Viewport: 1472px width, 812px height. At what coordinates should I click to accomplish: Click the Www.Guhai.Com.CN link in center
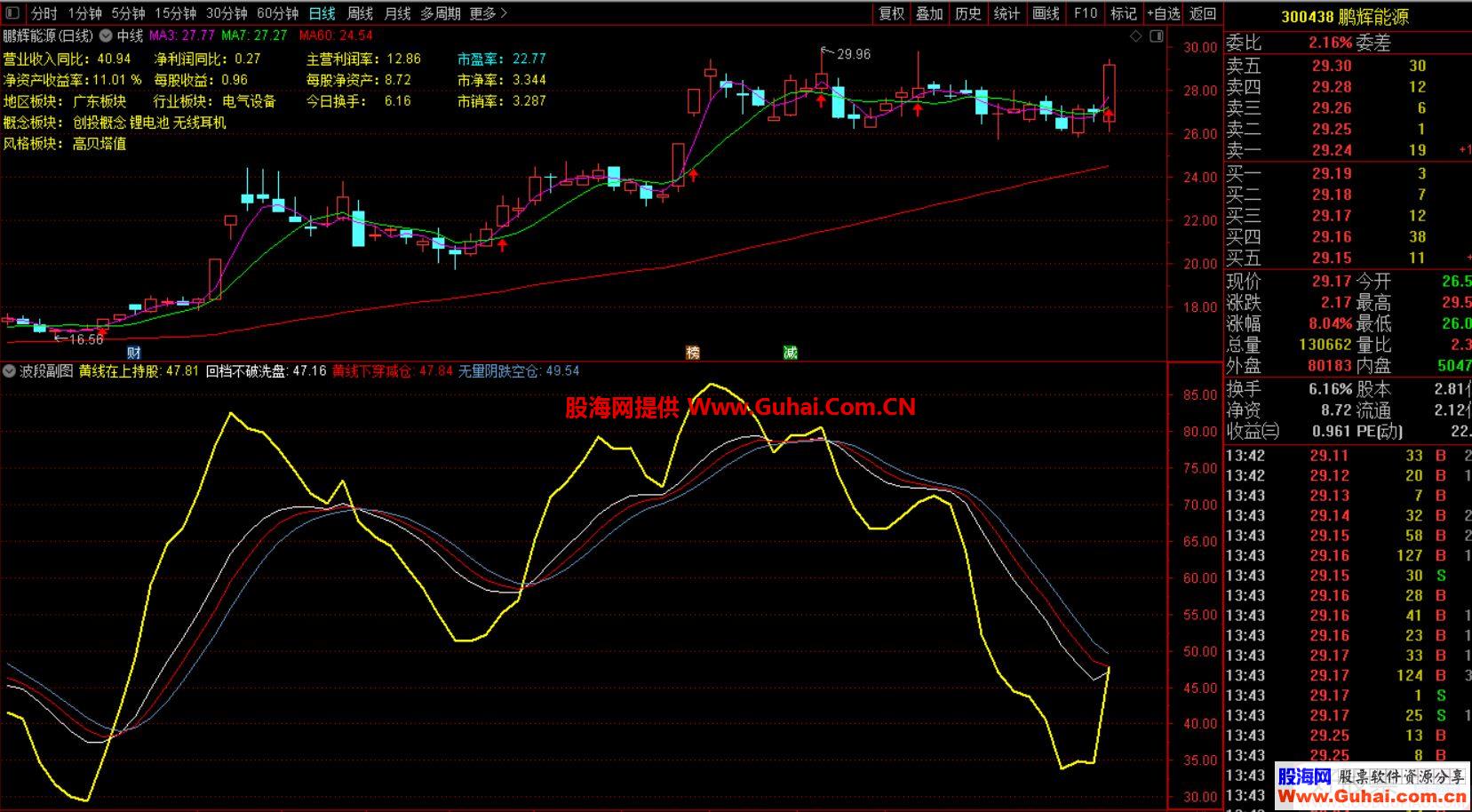[802, 407]
